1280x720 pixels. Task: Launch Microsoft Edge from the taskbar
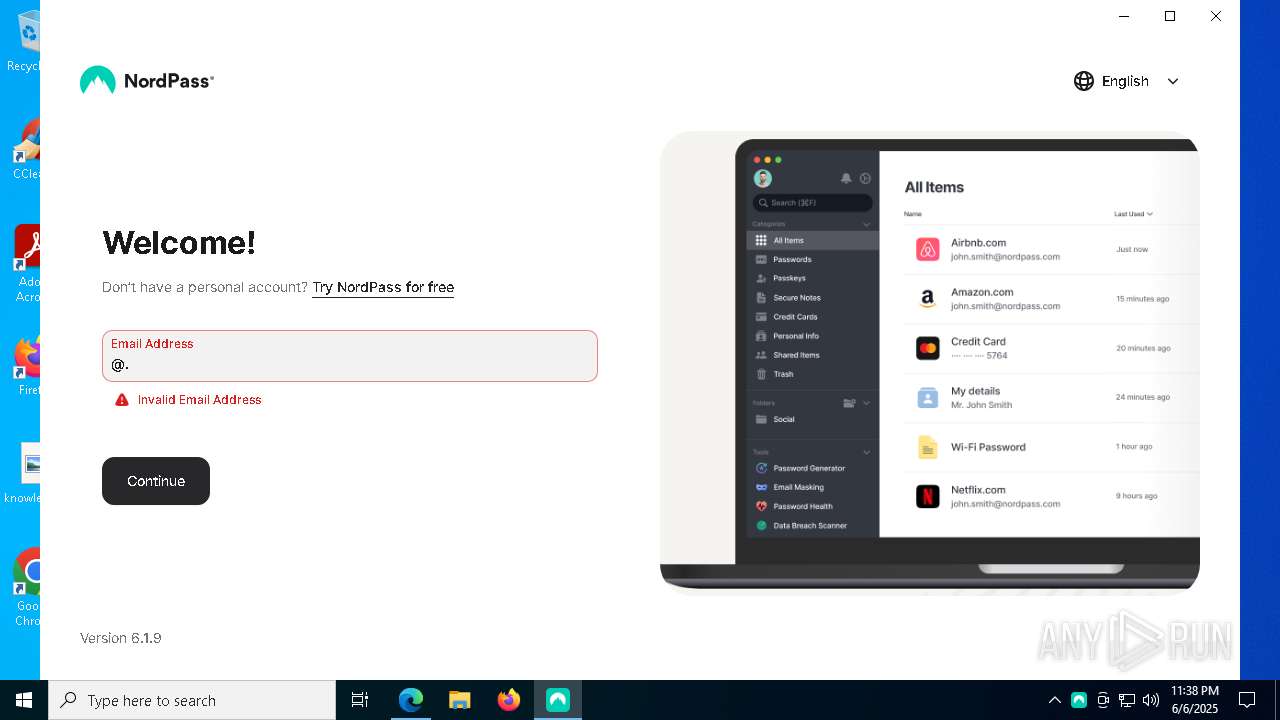[x=411, y=700]
